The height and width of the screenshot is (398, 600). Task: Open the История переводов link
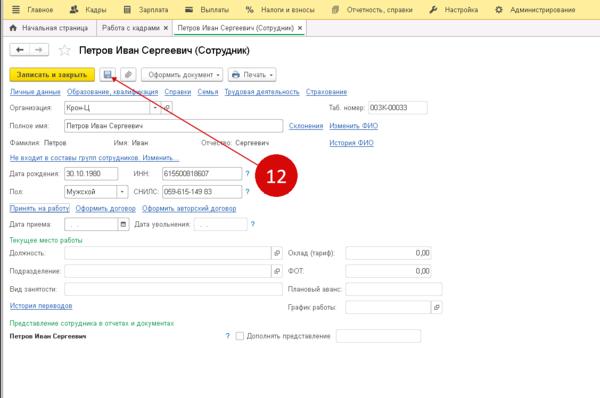coord(41,306)
